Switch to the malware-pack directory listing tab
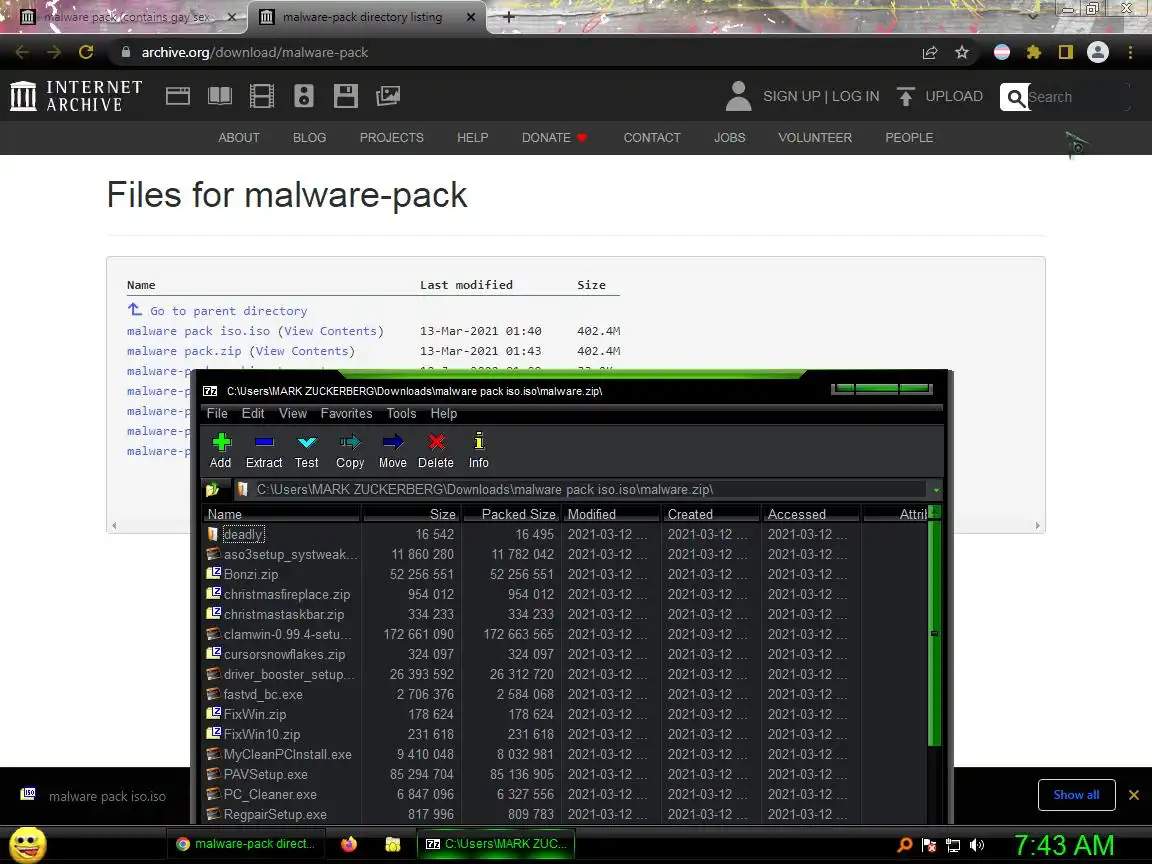Image resolution: width=1152 pixels, height=864 pixels. tap(363, 17)
